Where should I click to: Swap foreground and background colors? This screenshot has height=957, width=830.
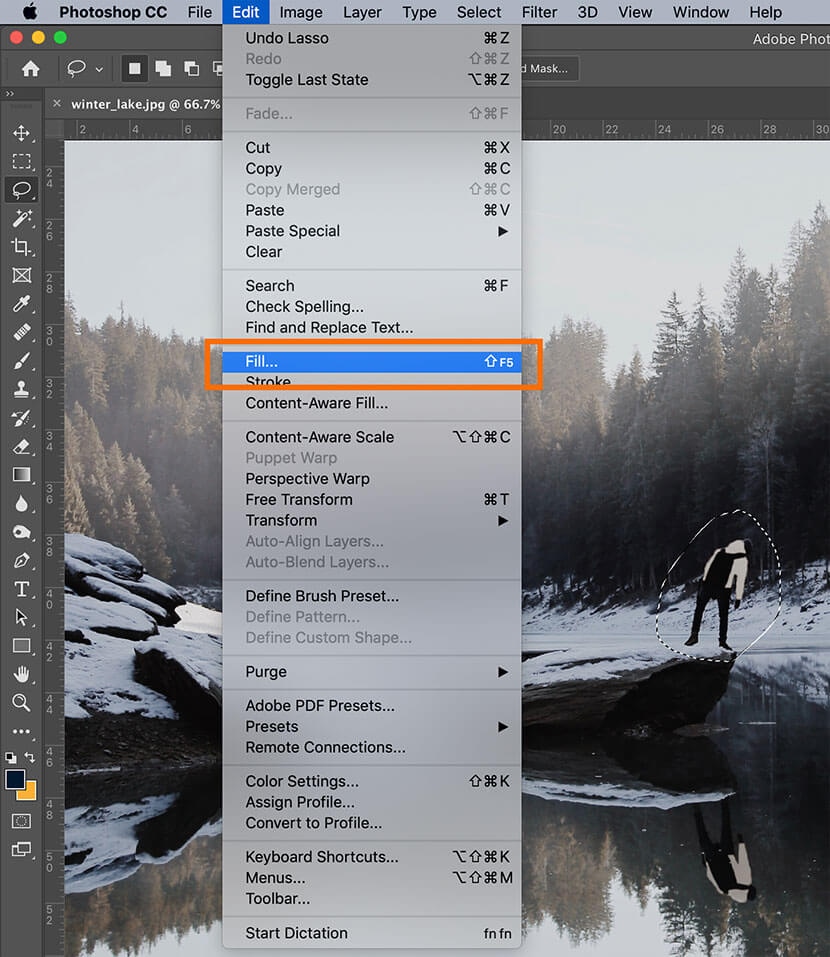tap(29, 759)
